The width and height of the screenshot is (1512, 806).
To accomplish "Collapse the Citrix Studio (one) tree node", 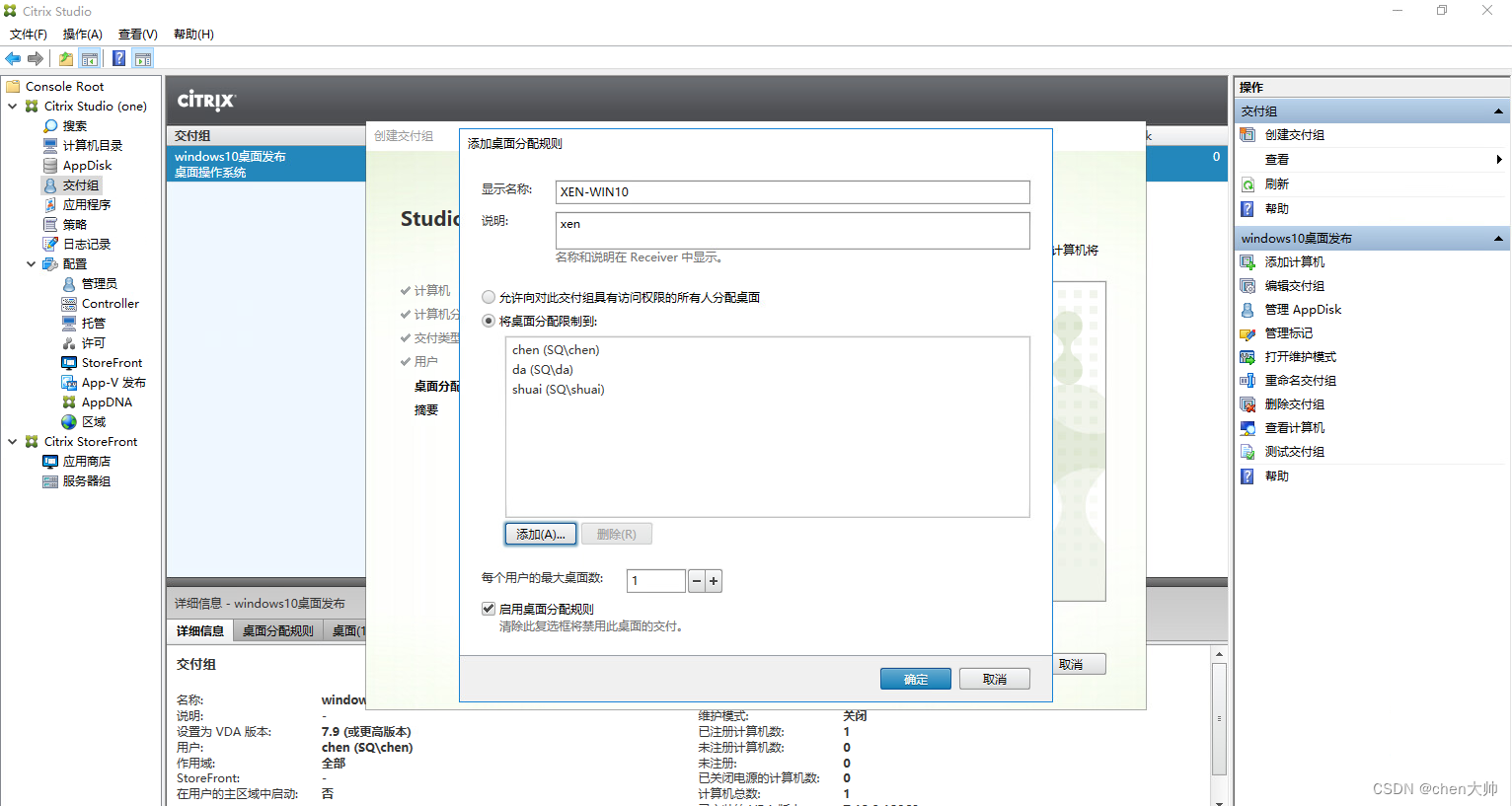I will click(x=12, y=106).
